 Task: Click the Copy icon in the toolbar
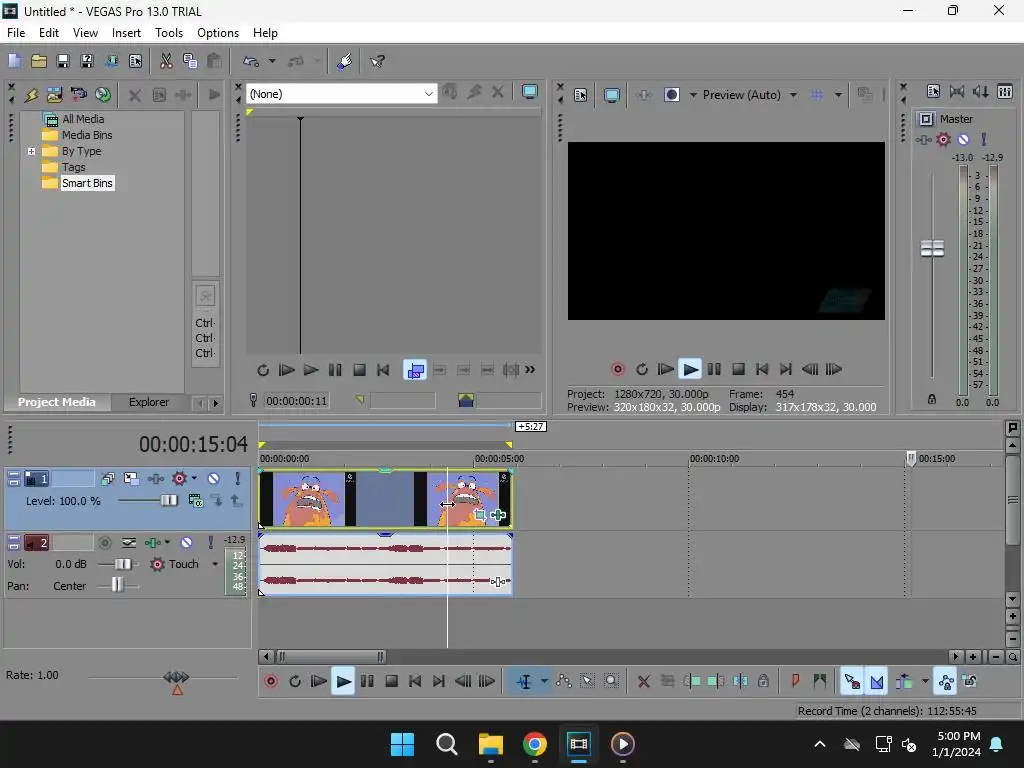[190, 61]
